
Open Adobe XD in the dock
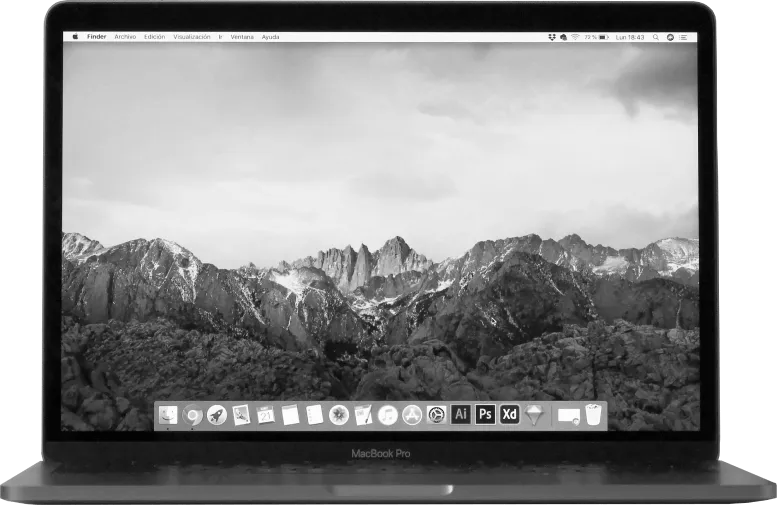pos(510,414)
